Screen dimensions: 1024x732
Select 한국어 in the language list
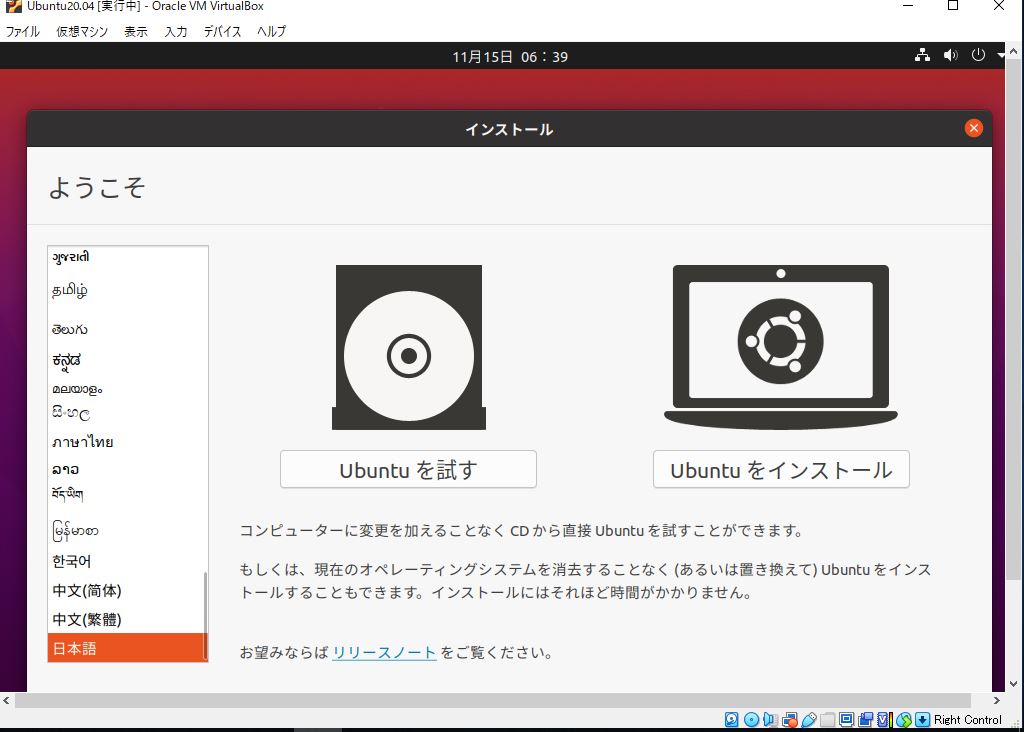(x=72, y=561)
